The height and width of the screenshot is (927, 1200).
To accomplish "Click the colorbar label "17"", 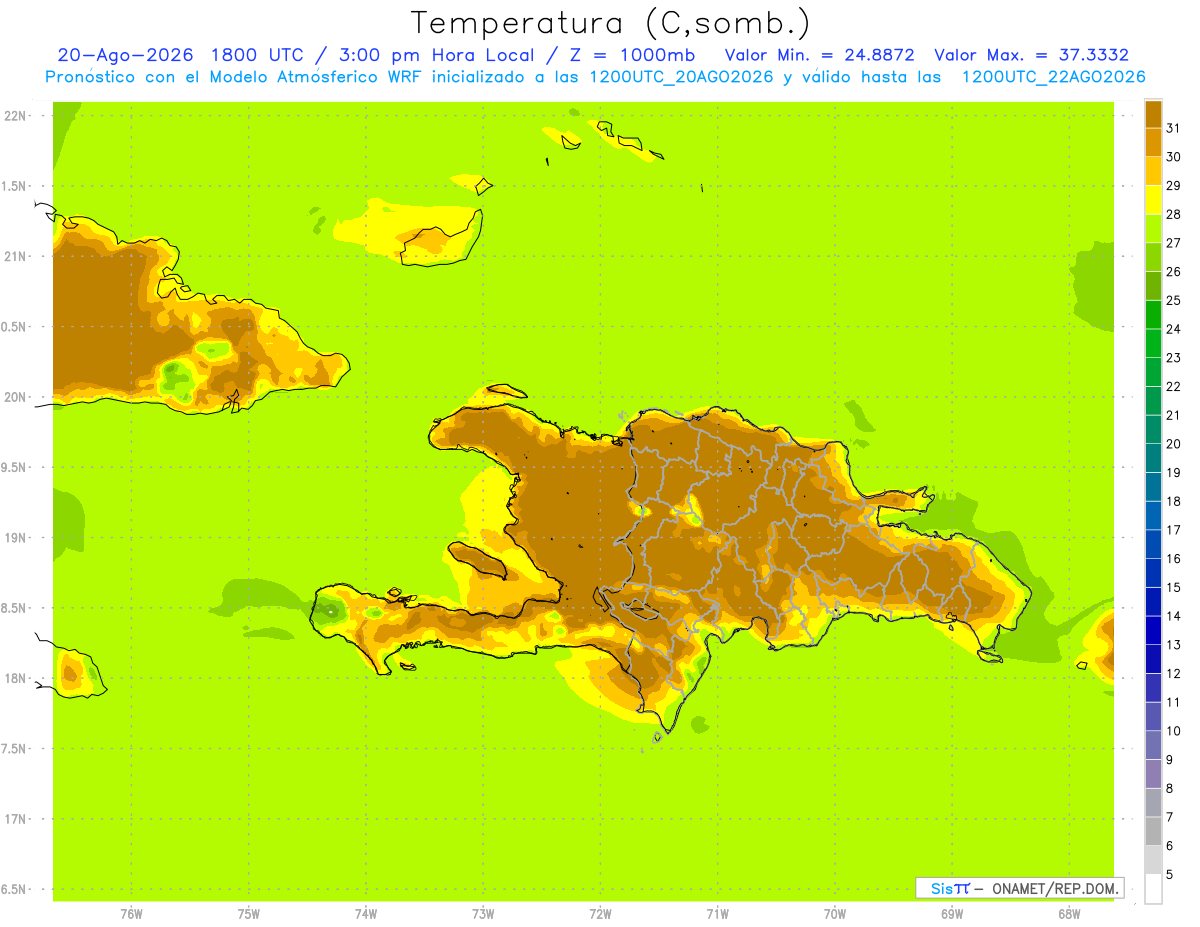I will click(1174, 530).
